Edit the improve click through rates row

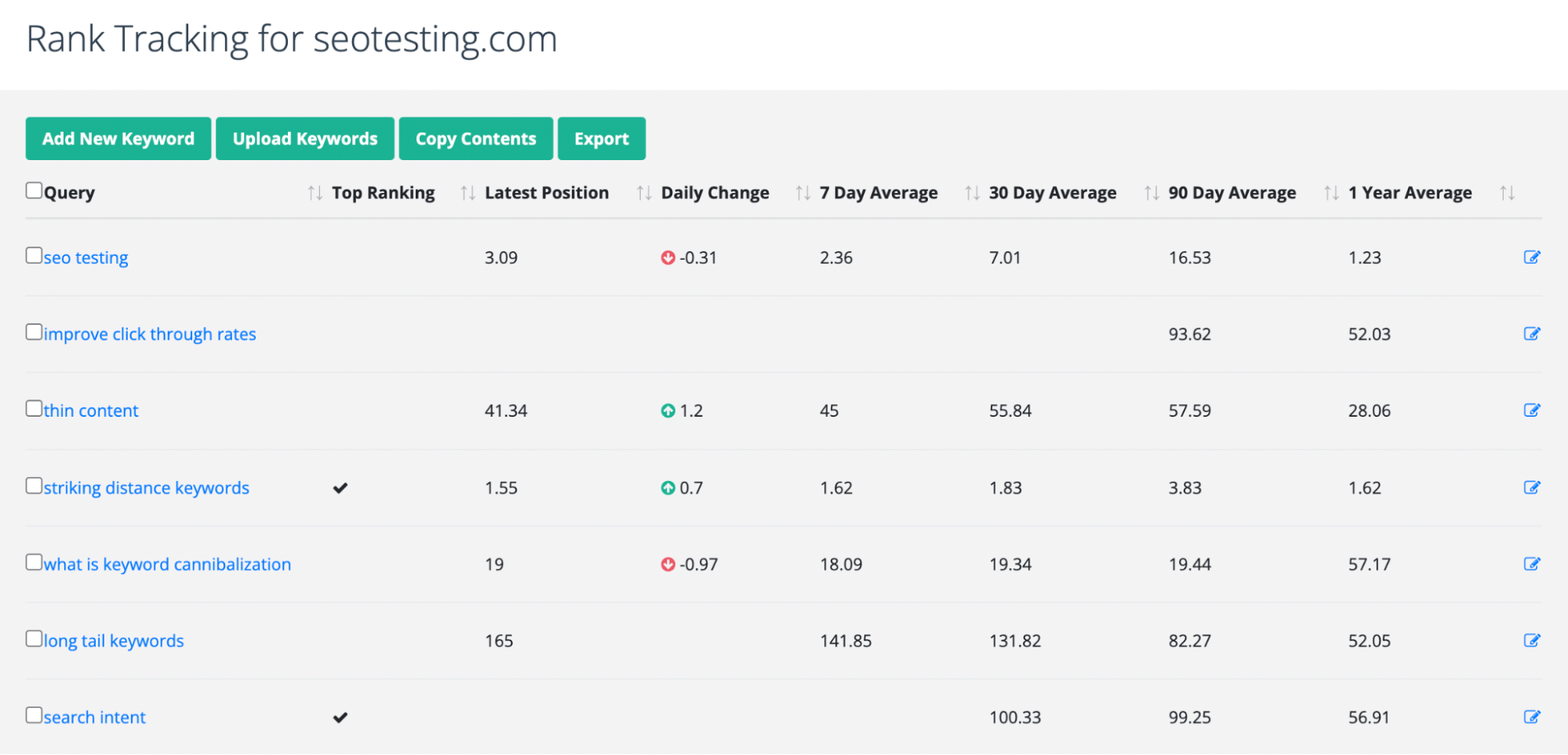pos(1531,334)
